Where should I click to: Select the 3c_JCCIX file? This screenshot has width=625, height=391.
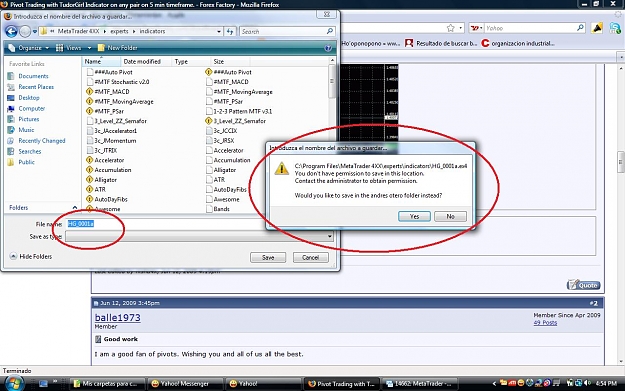(x=222, y=131)
